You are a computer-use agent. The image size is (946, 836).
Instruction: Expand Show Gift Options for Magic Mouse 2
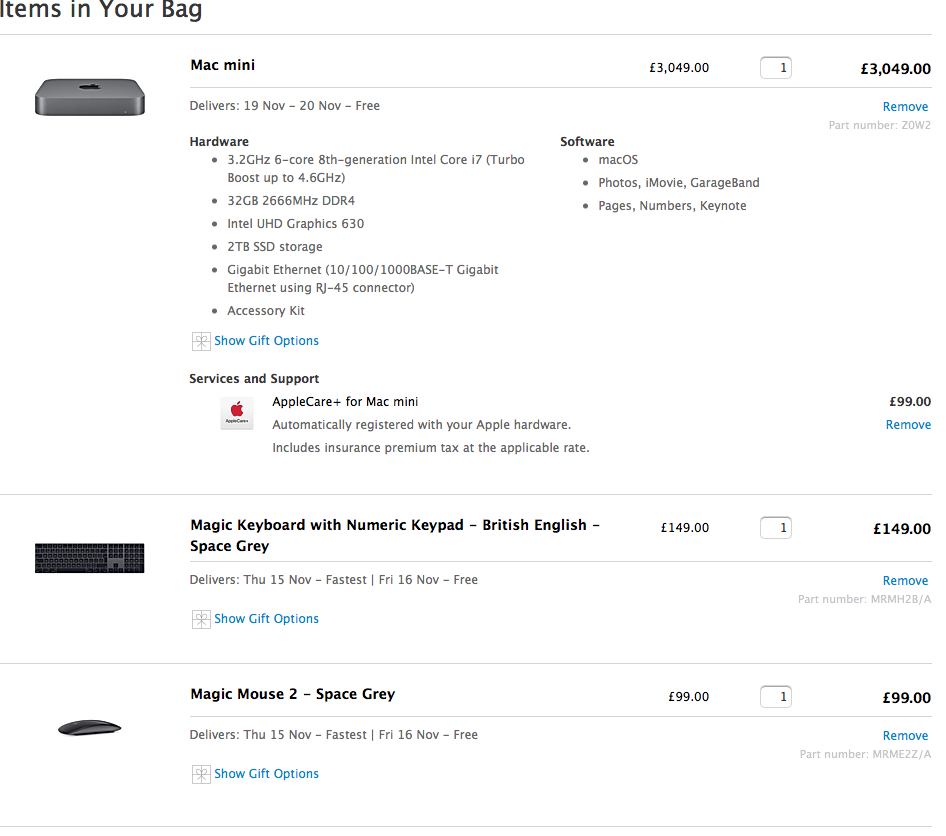[x=266, y=774]
